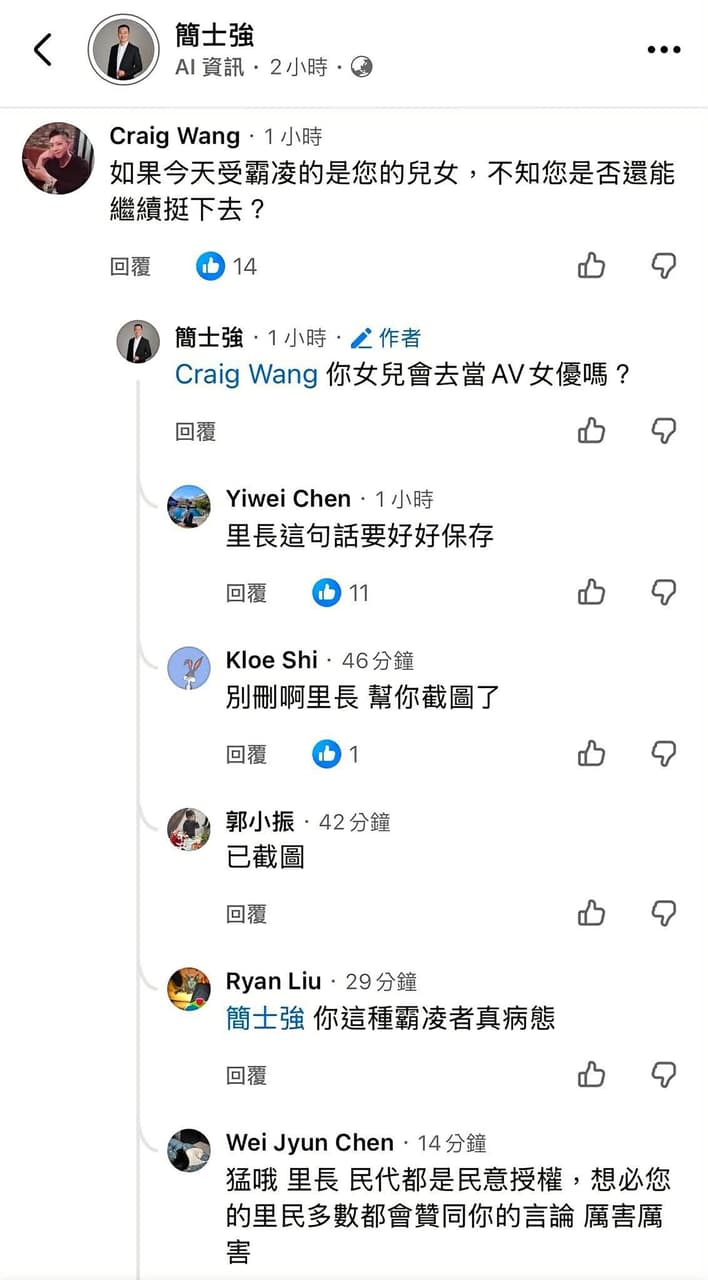This screenshot has height=1280, width=708.
Task: Reply to Craig Wang's comment via 回覆
Action: point(130,266)
